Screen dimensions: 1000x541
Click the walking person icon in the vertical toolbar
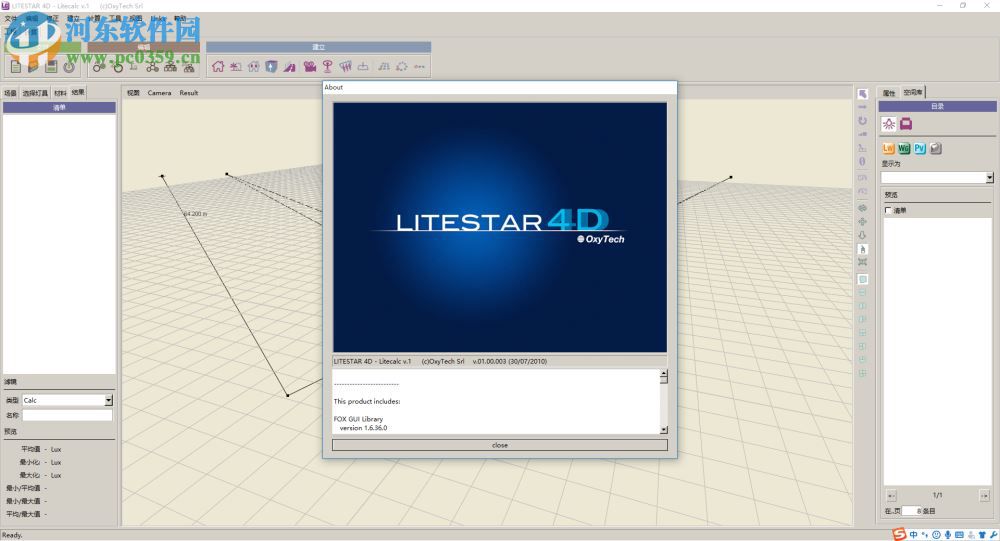click(862, 249)
